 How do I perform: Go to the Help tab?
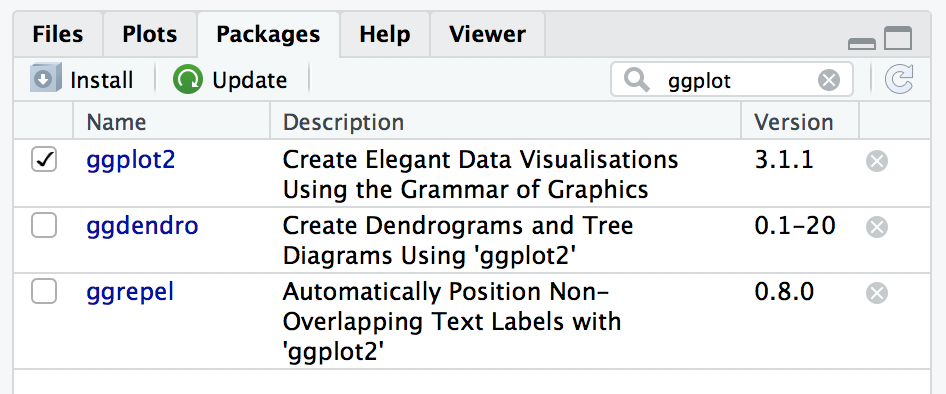[385, 34]
